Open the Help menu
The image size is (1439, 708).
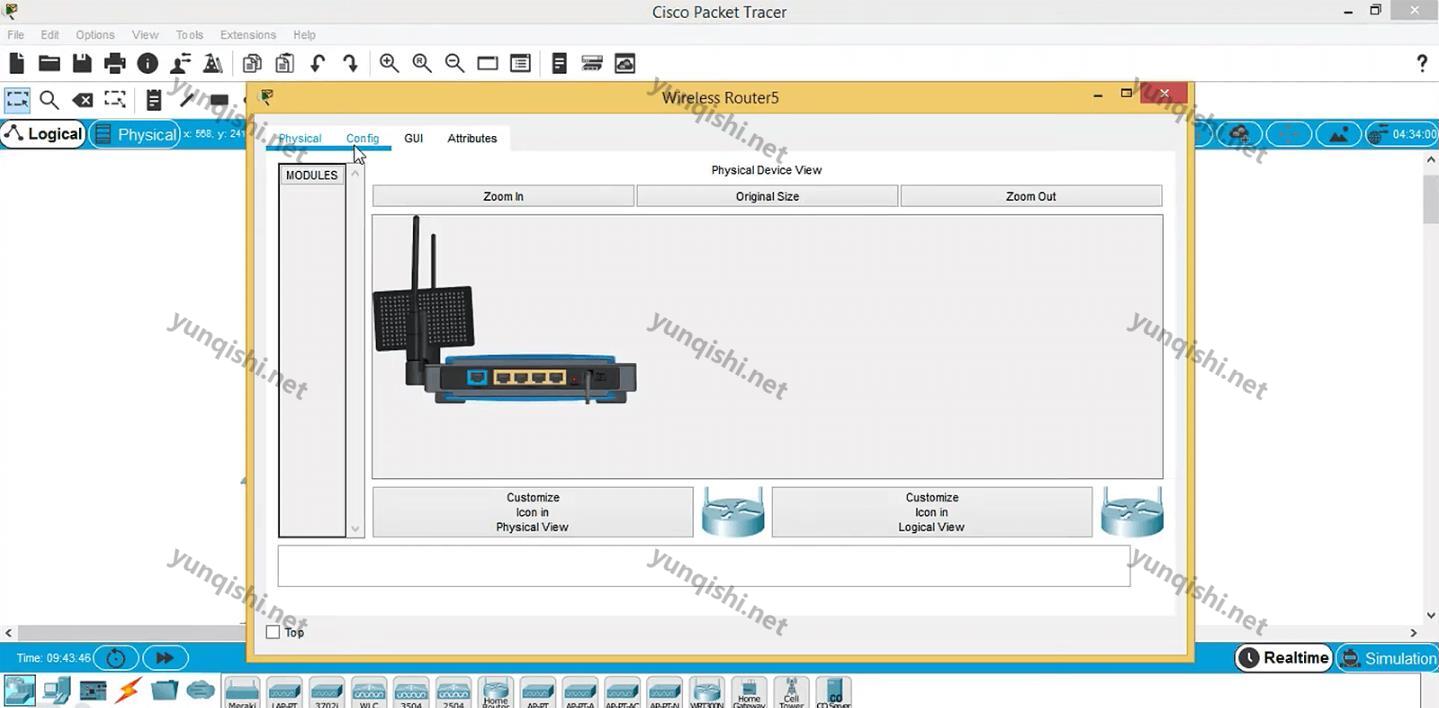[304, 34]
